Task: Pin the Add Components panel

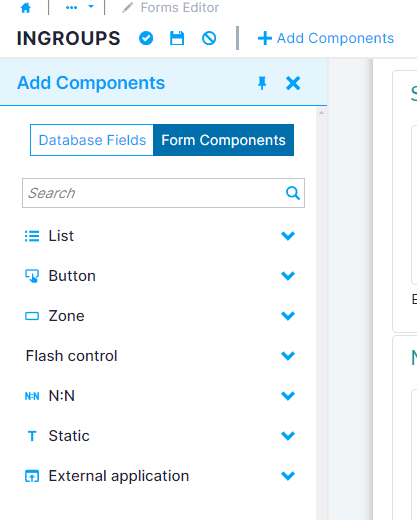Action: click(x=262, y=83)
